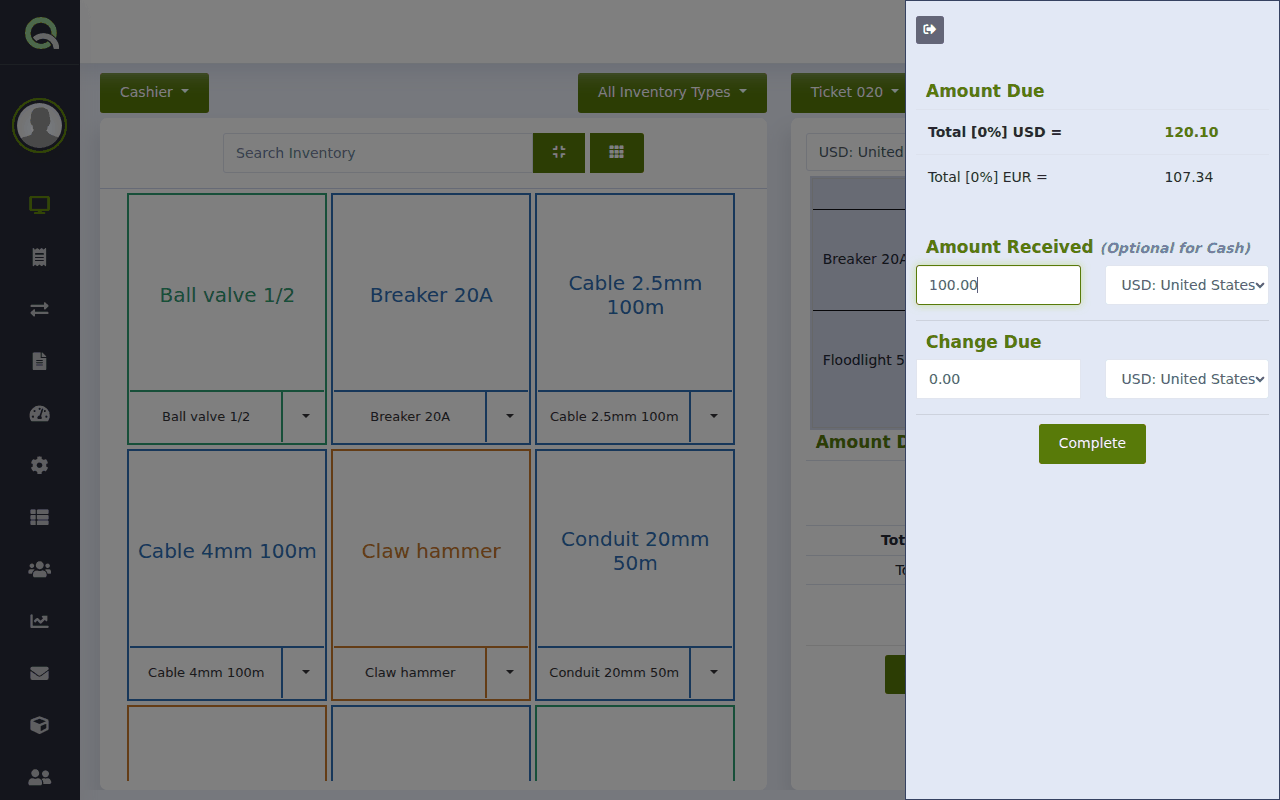Open the envelope mail icon in sidebar

point(40,673)
